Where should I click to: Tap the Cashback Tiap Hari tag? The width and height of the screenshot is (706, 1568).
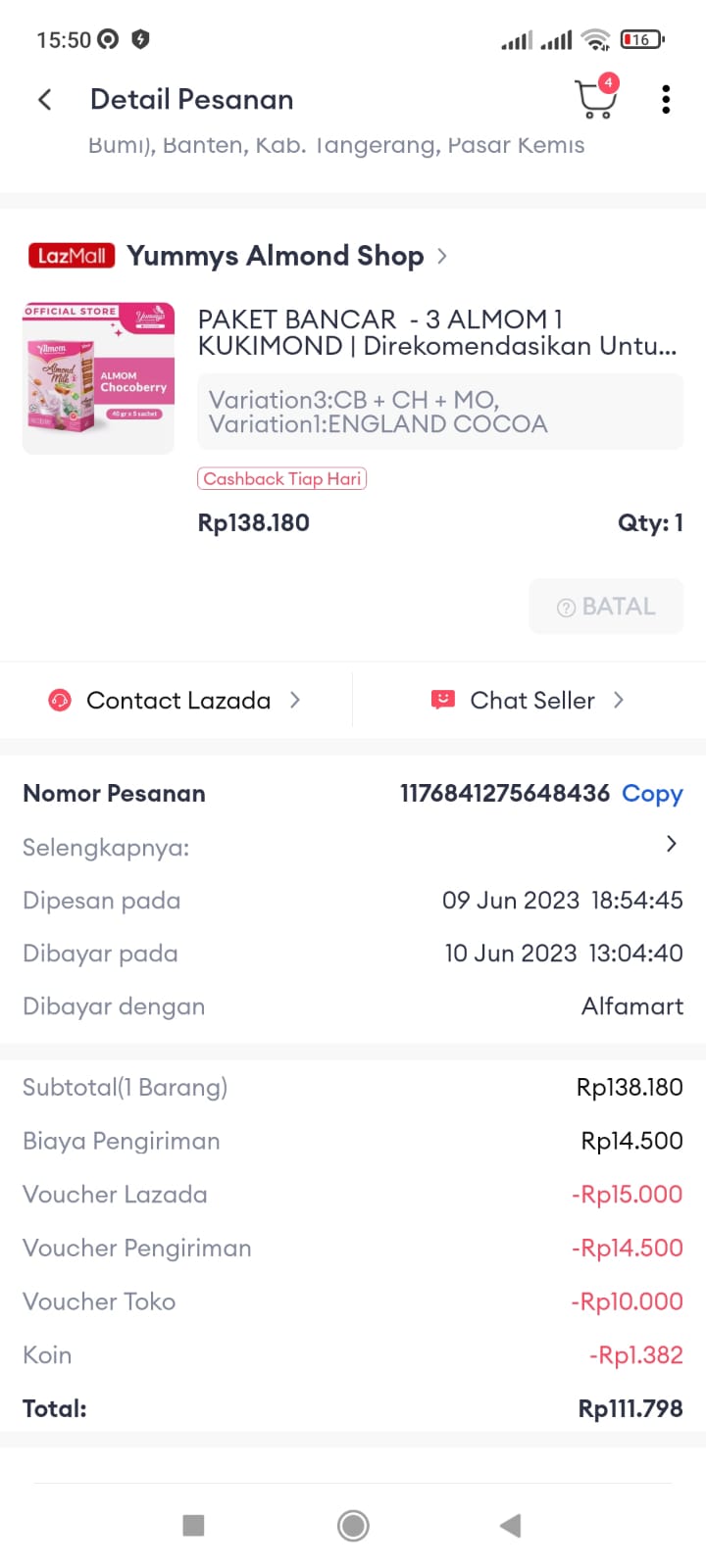click(x=282, y=478)
